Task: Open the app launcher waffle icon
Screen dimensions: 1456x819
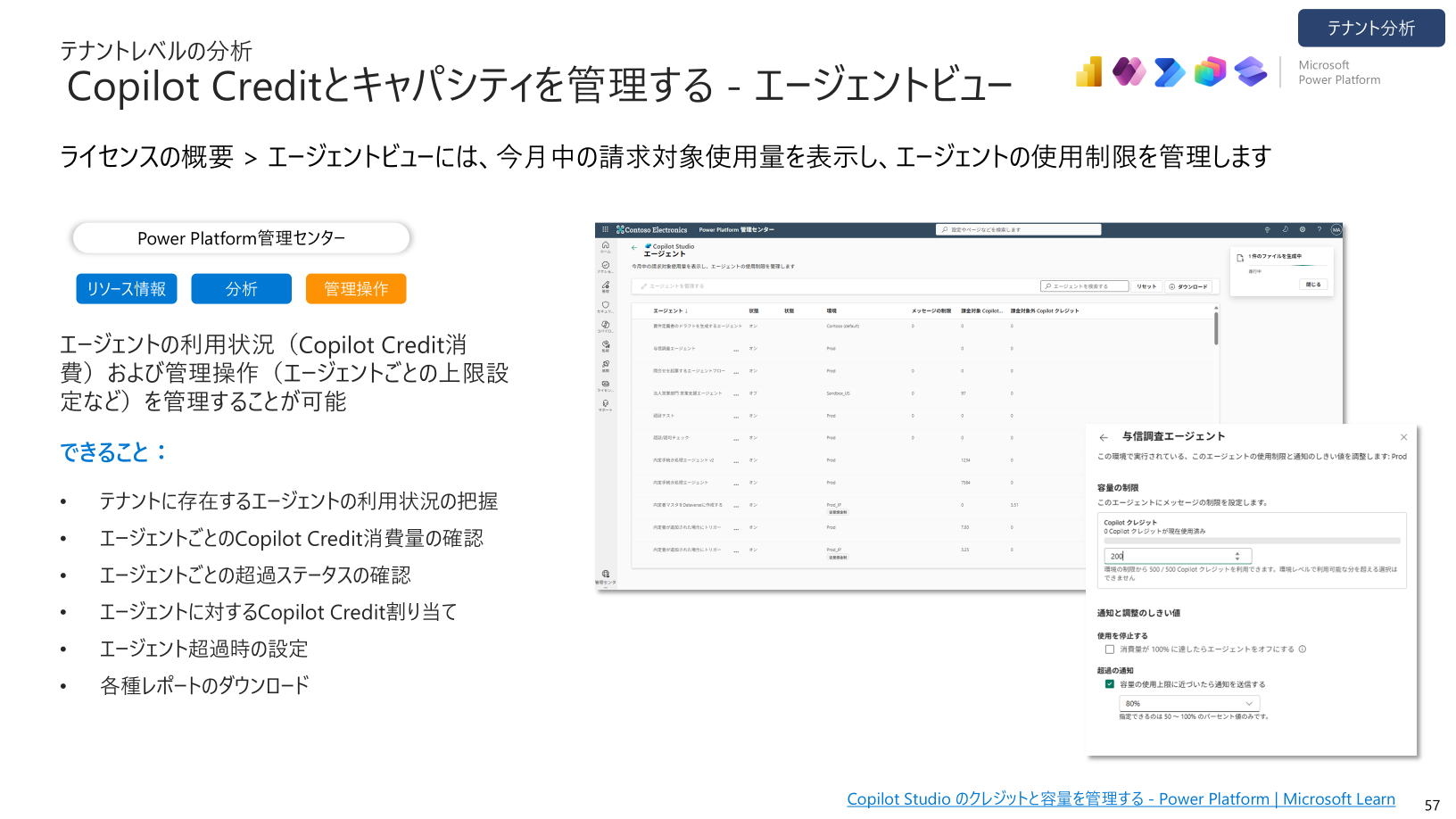Action: [605, 229]
